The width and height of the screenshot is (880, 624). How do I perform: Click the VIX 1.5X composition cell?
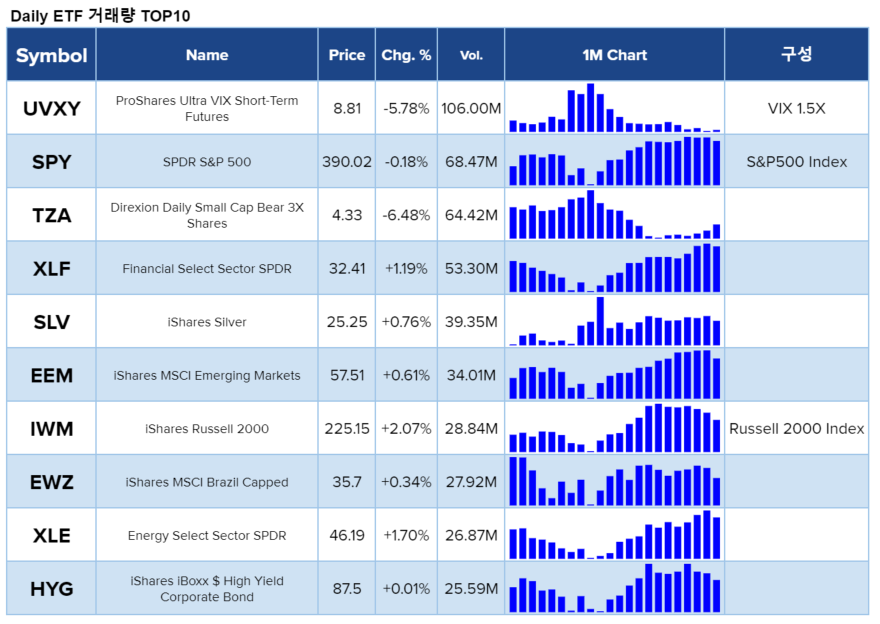[796, 108]
